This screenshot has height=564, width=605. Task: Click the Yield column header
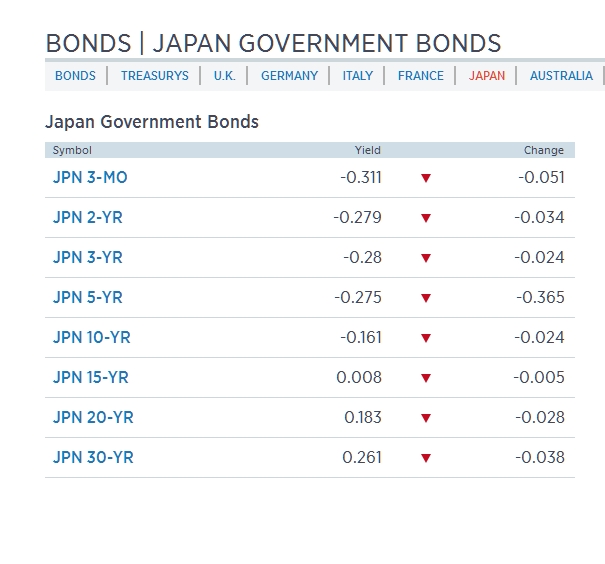click(367, 150)
